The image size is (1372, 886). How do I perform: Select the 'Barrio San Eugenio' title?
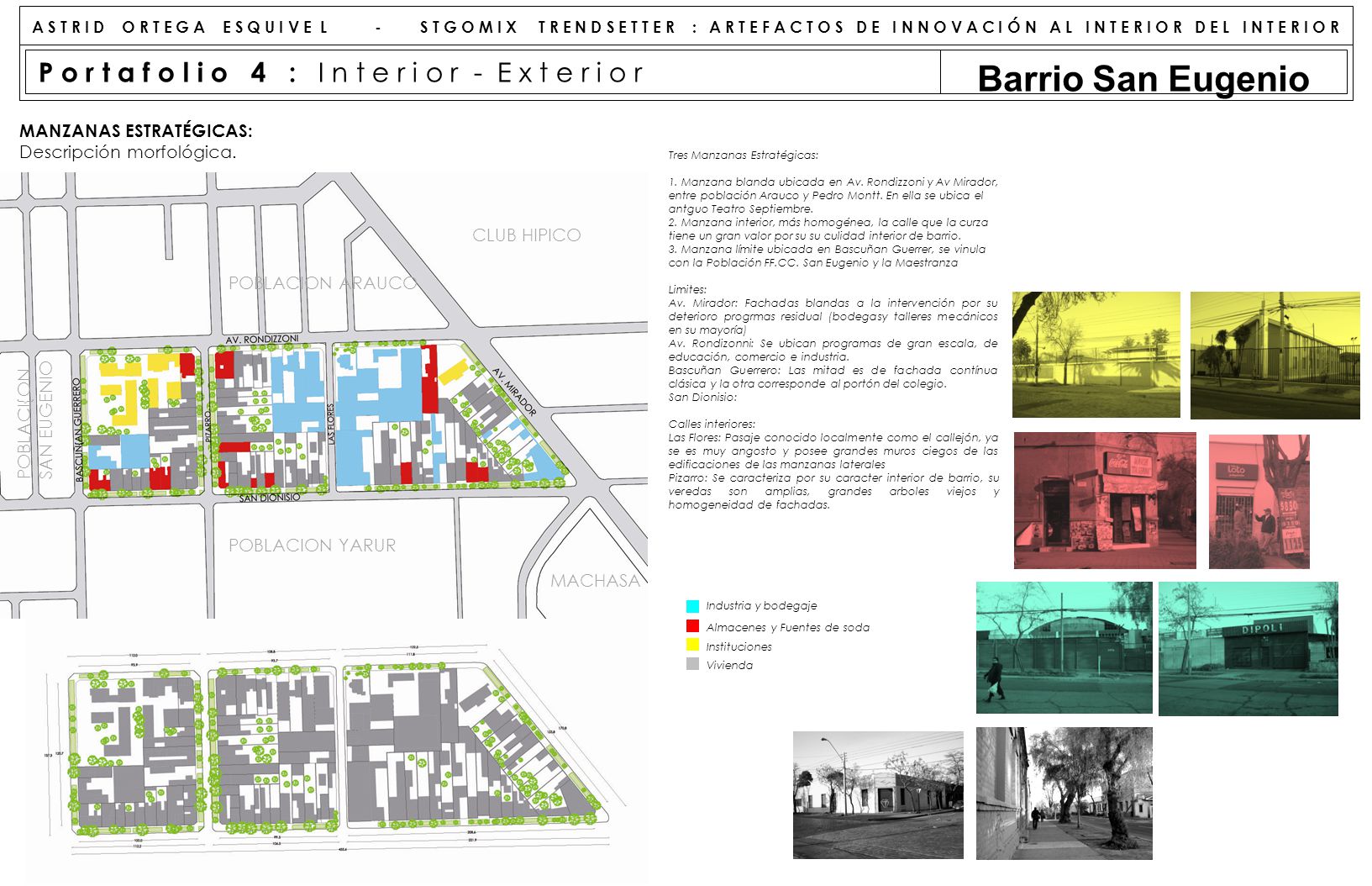tap(1143, 78)
